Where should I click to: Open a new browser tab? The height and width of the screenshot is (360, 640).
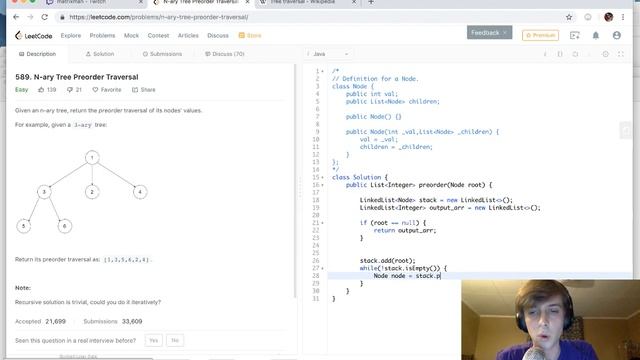tap(371, 2)
